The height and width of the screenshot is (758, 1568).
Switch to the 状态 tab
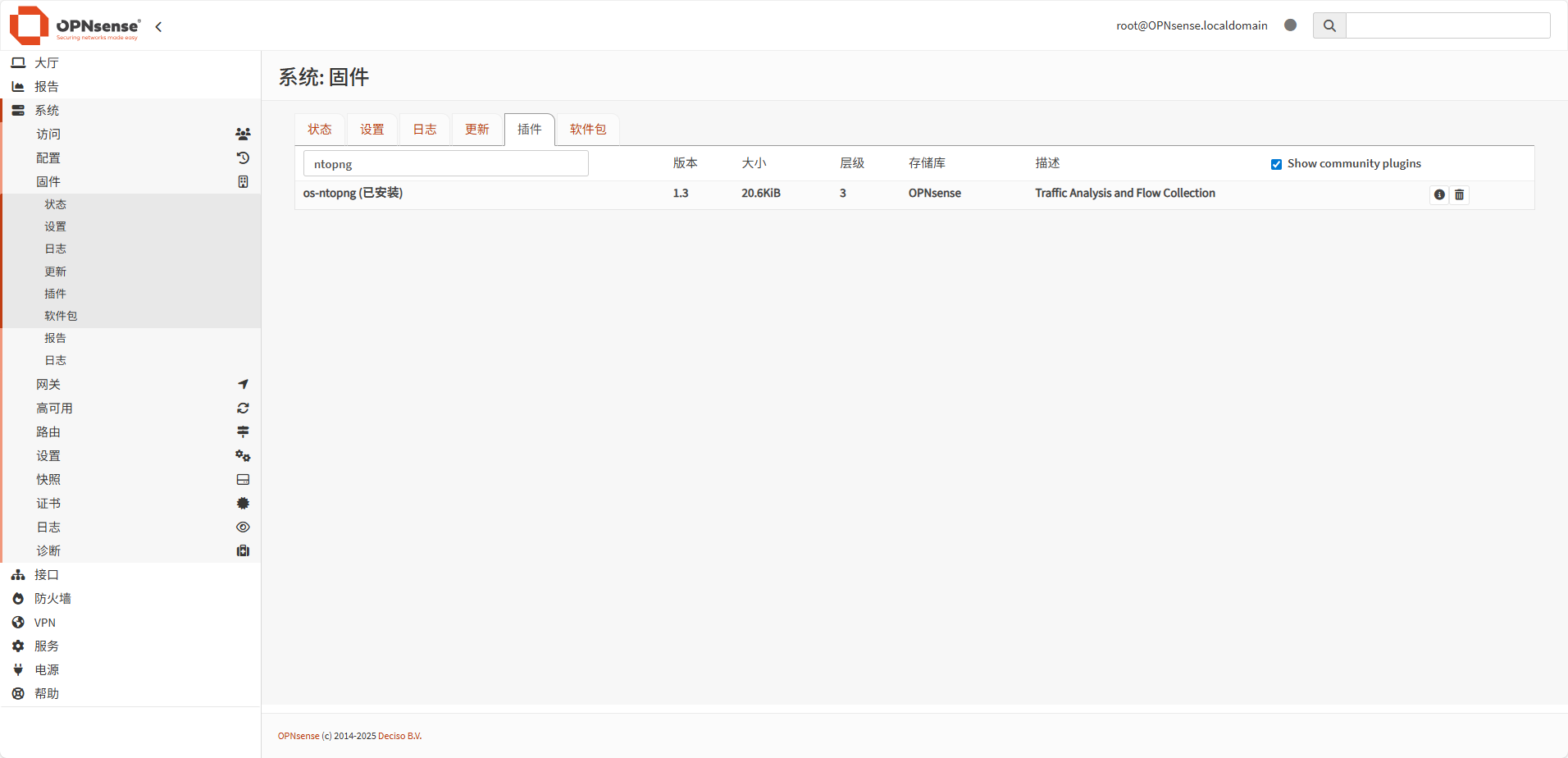tap(319, 130)
